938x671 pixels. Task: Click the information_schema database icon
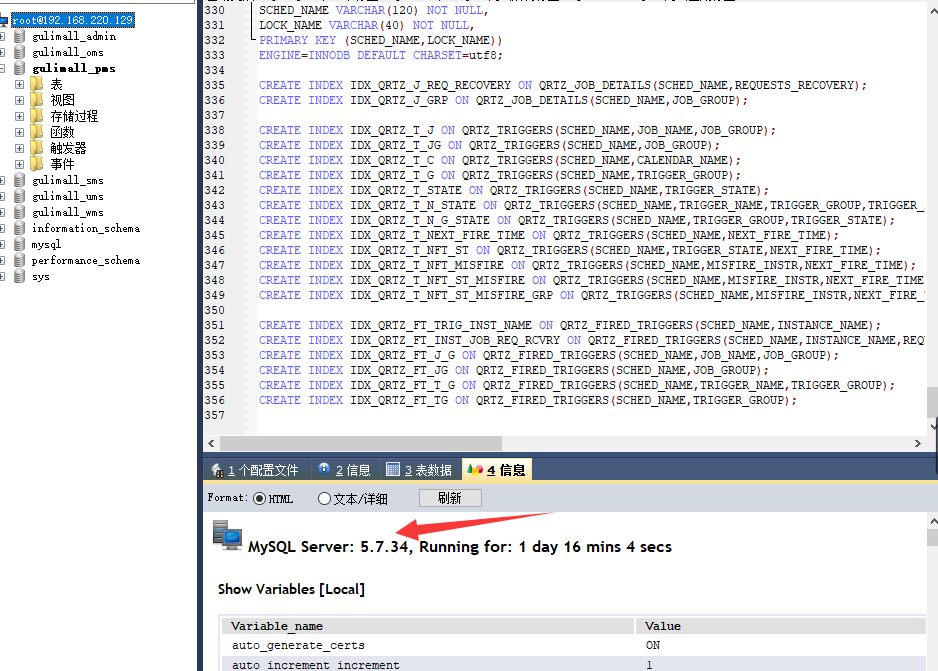[x=20, y=228]
